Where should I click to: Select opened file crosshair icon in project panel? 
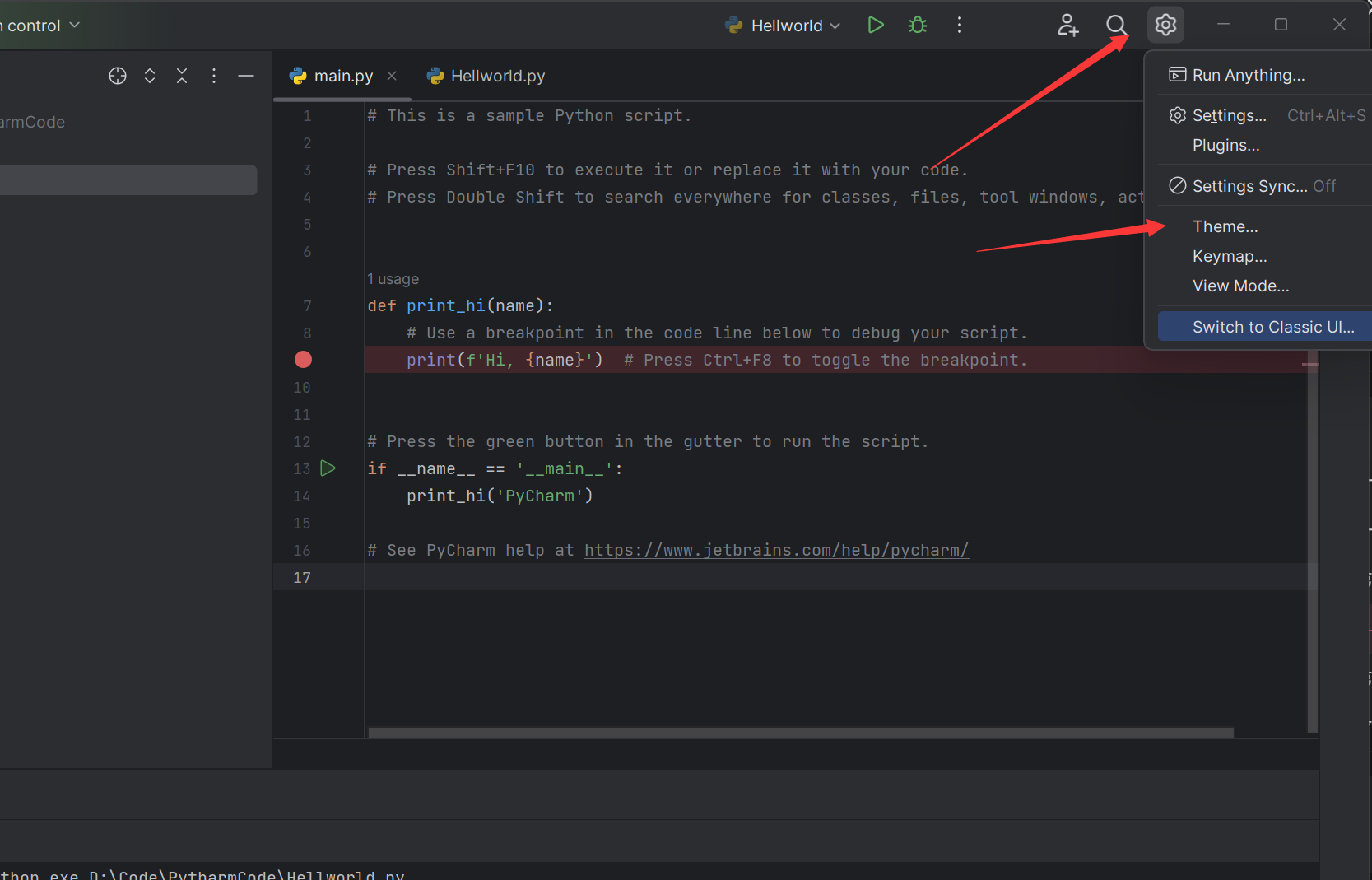[118, 76]
